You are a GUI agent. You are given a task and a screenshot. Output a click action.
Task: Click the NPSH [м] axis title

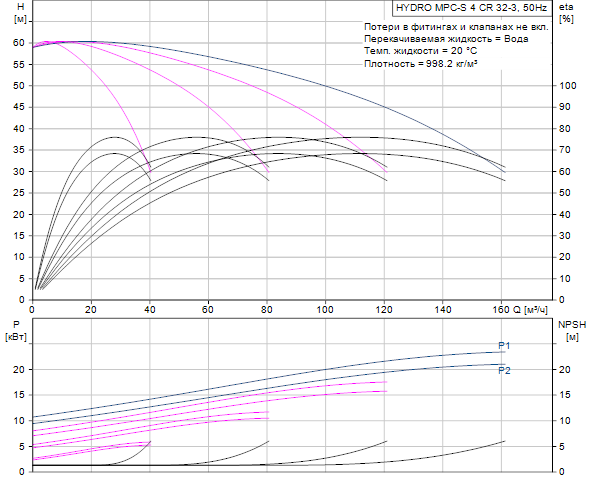pos(572,330)
